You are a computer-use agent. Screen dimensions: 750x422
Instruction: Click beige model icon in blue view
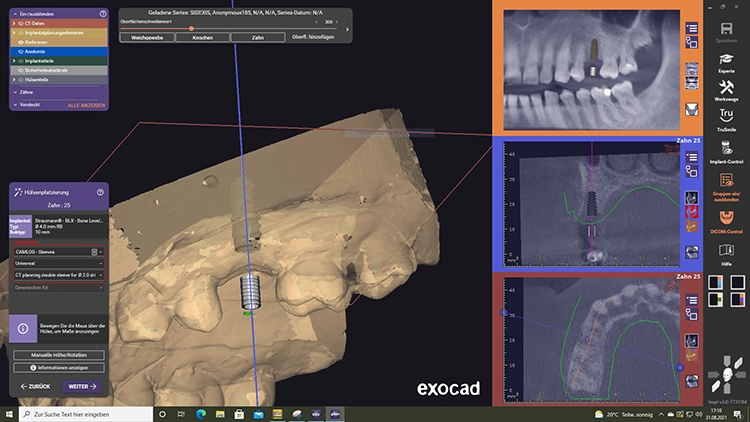[692, 225]
